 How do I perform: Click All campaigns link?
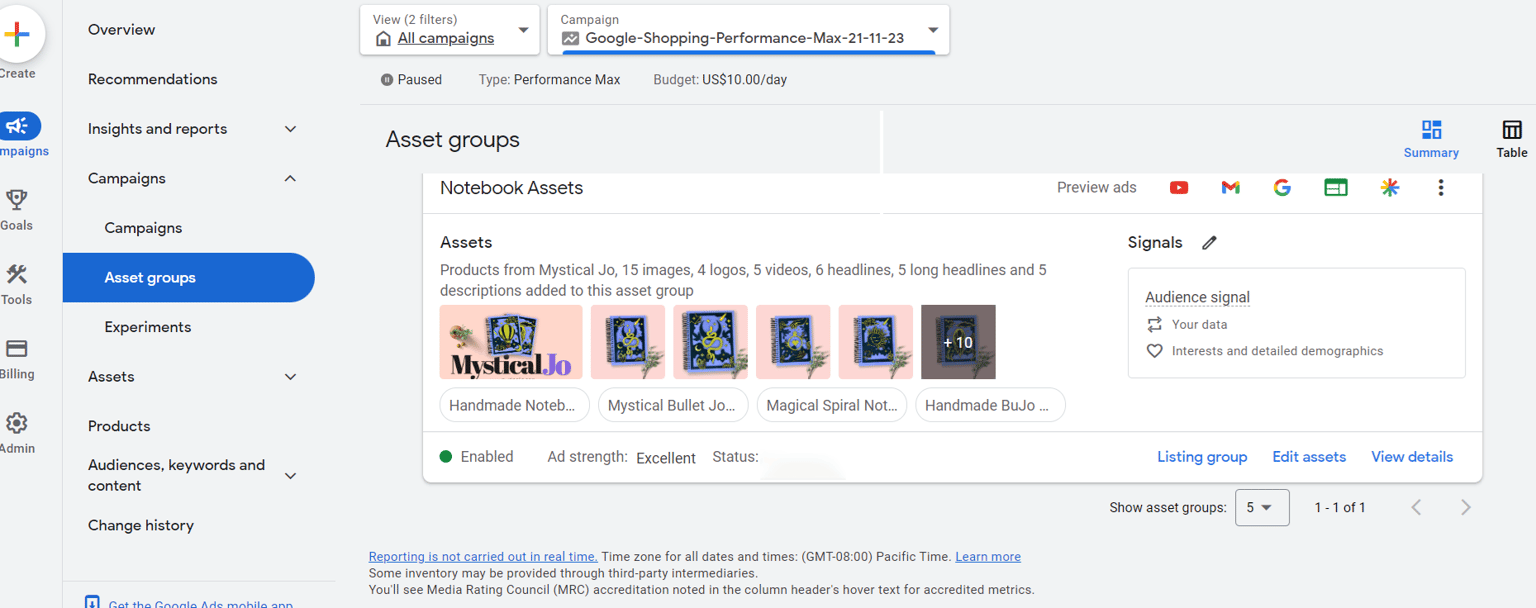coord(446,38)
